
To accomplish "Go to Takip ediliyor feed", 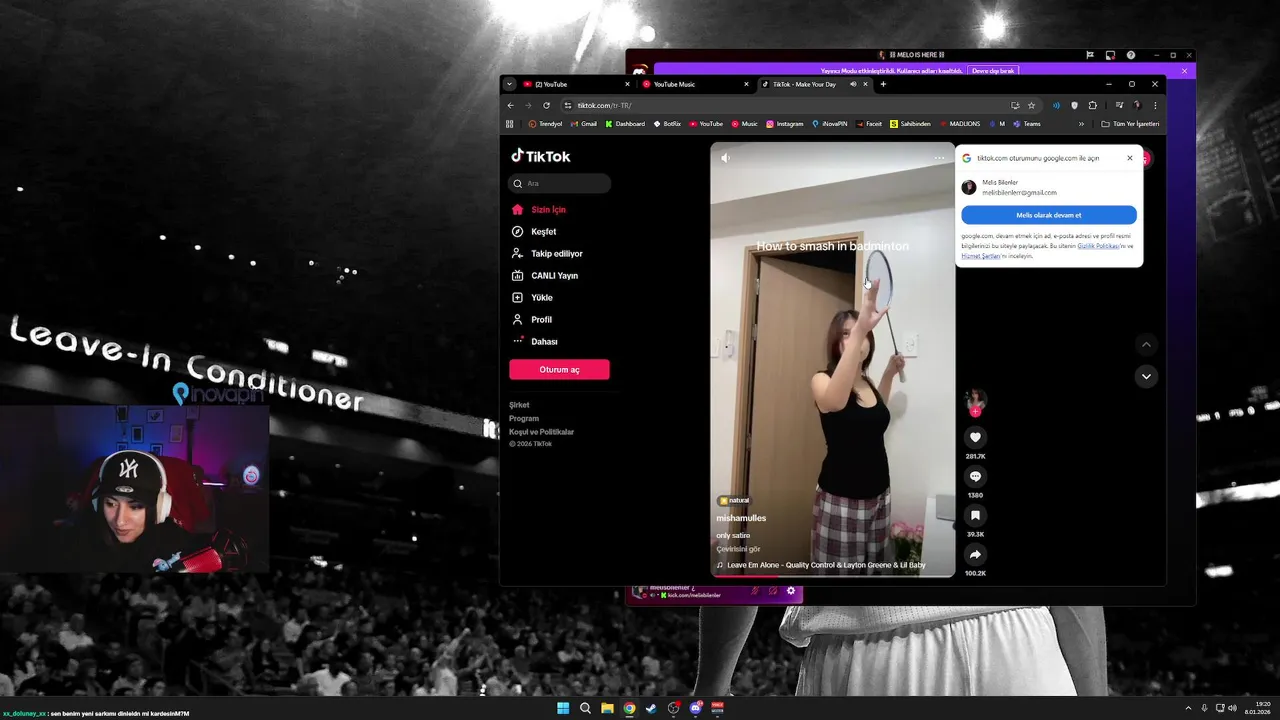I will click(x=547, y=254).
